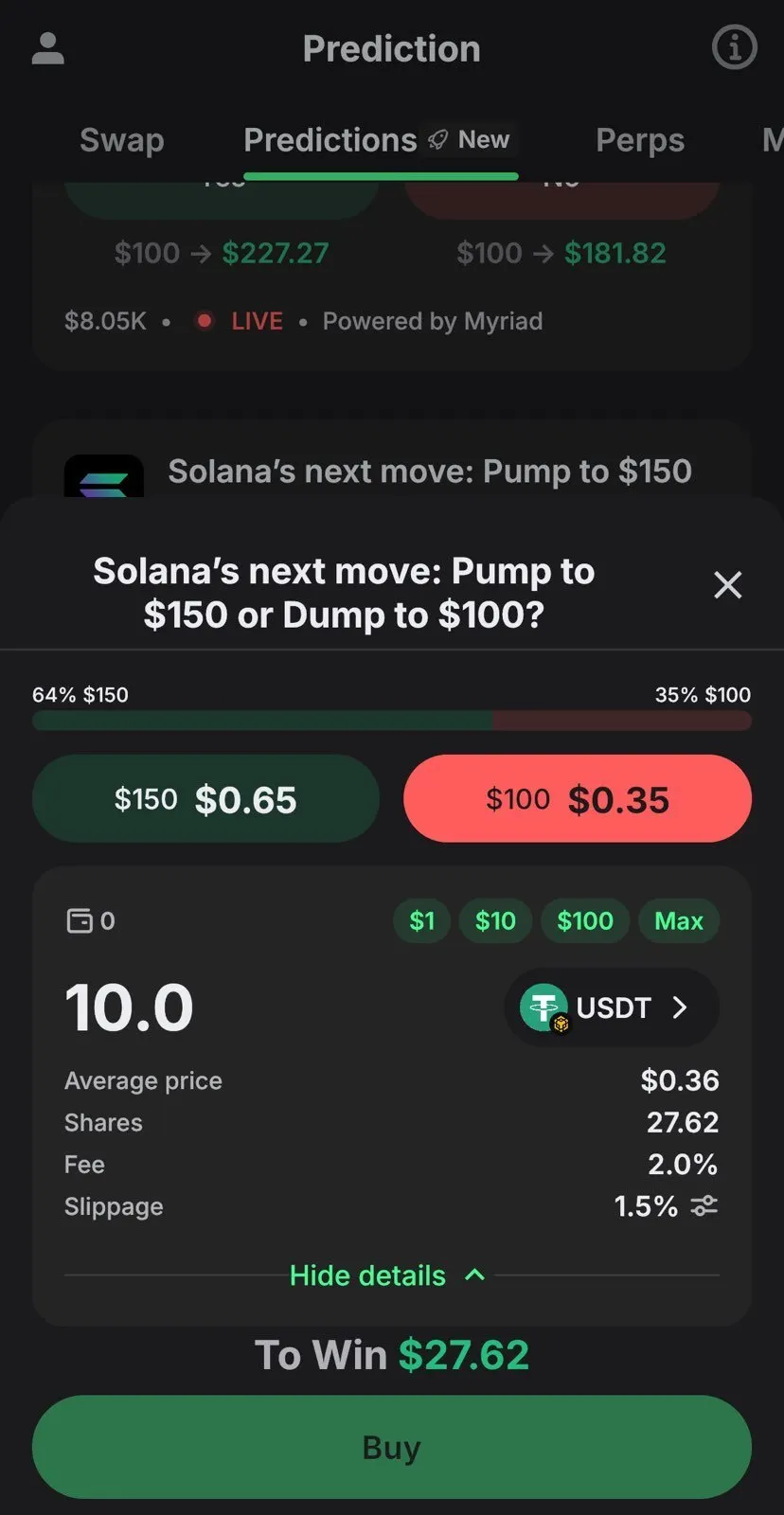Choose the $10 quick amount chip

coord(495,920)
